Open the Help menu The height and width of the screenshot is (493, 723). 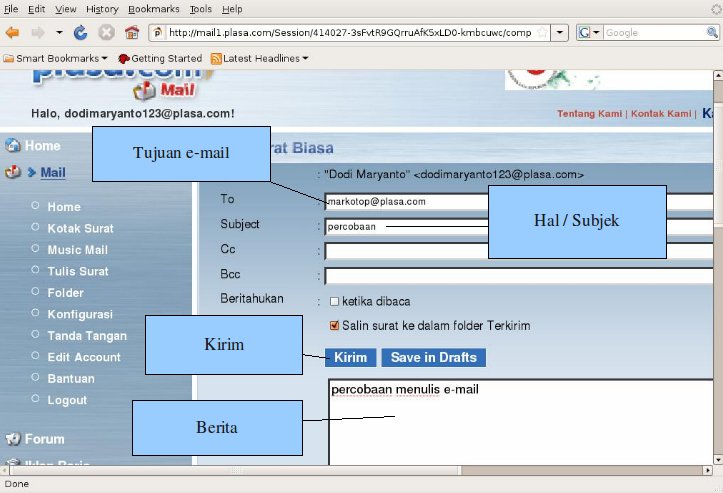pyautogui.click(x=232, y=9)
